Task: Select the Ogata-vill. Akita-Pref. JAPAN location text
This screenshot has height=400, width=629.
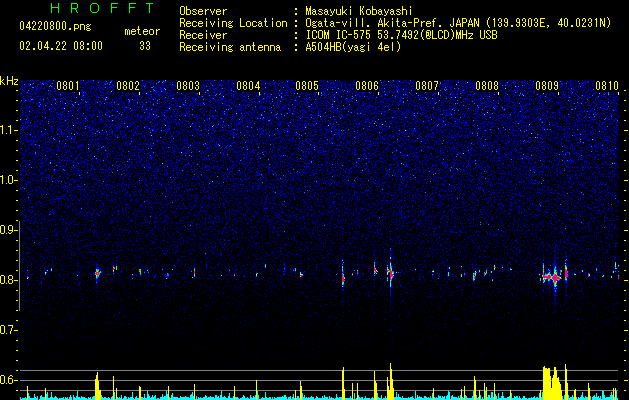Action: point(458,23)
